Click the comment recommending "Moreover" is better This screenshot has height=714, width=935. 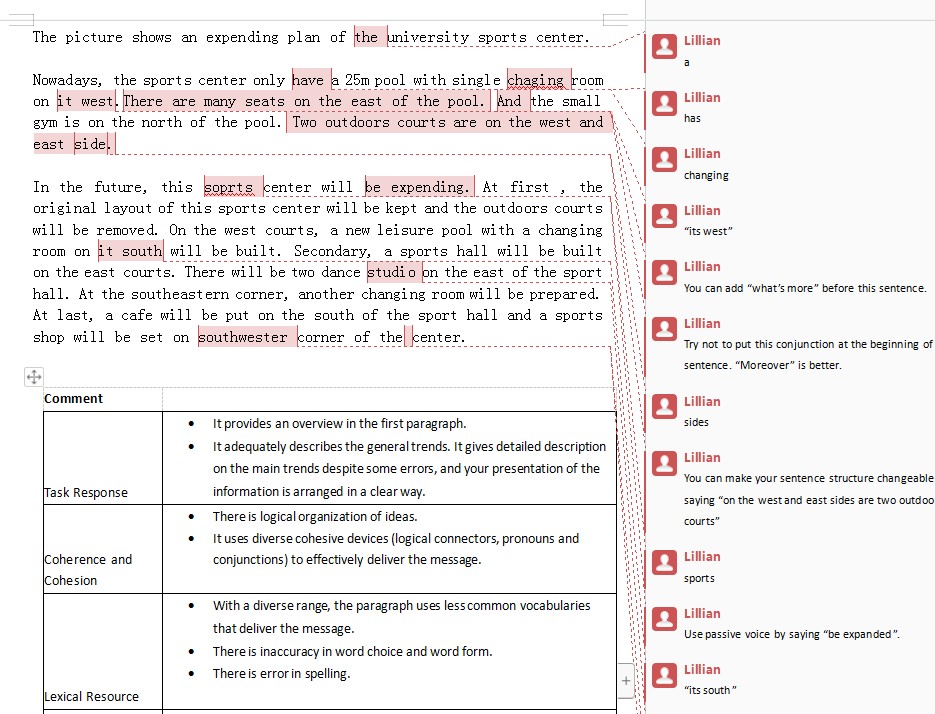(809, 354)
